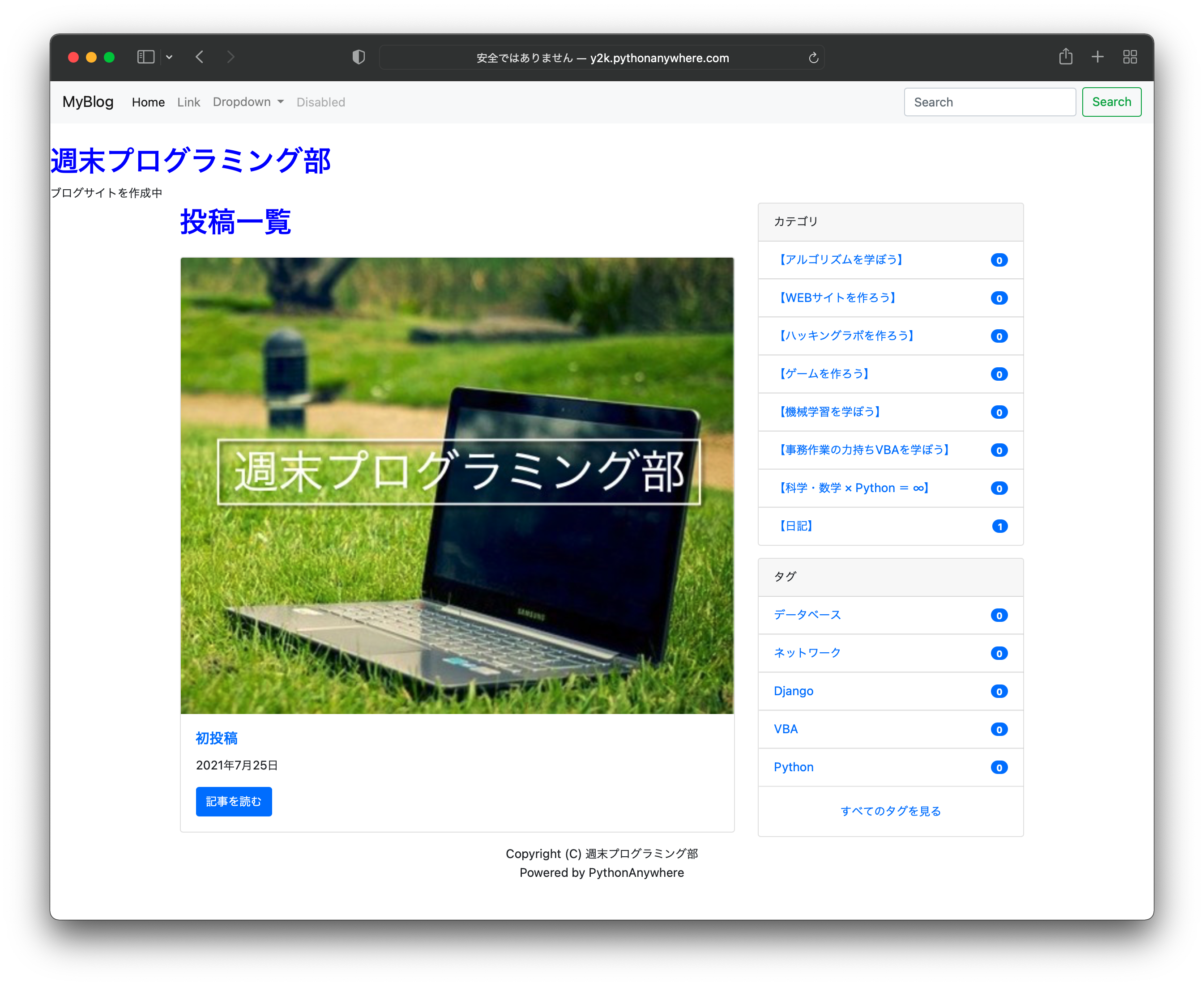1204x986 pixels.
Task: Select Home in the navbar
Action: [148, 102]
